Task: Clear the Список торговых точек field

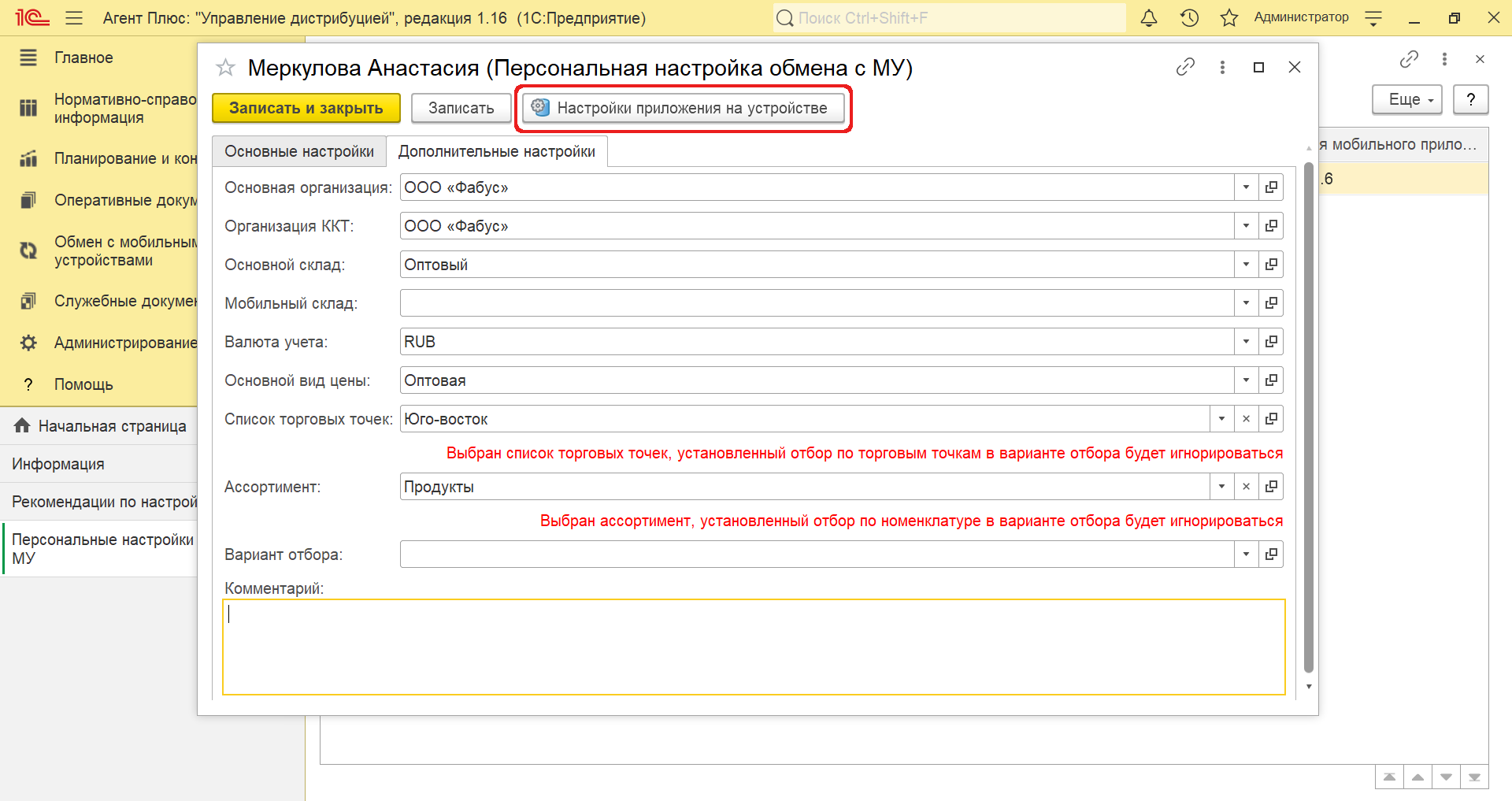Action: click(x=1246, y=419)
